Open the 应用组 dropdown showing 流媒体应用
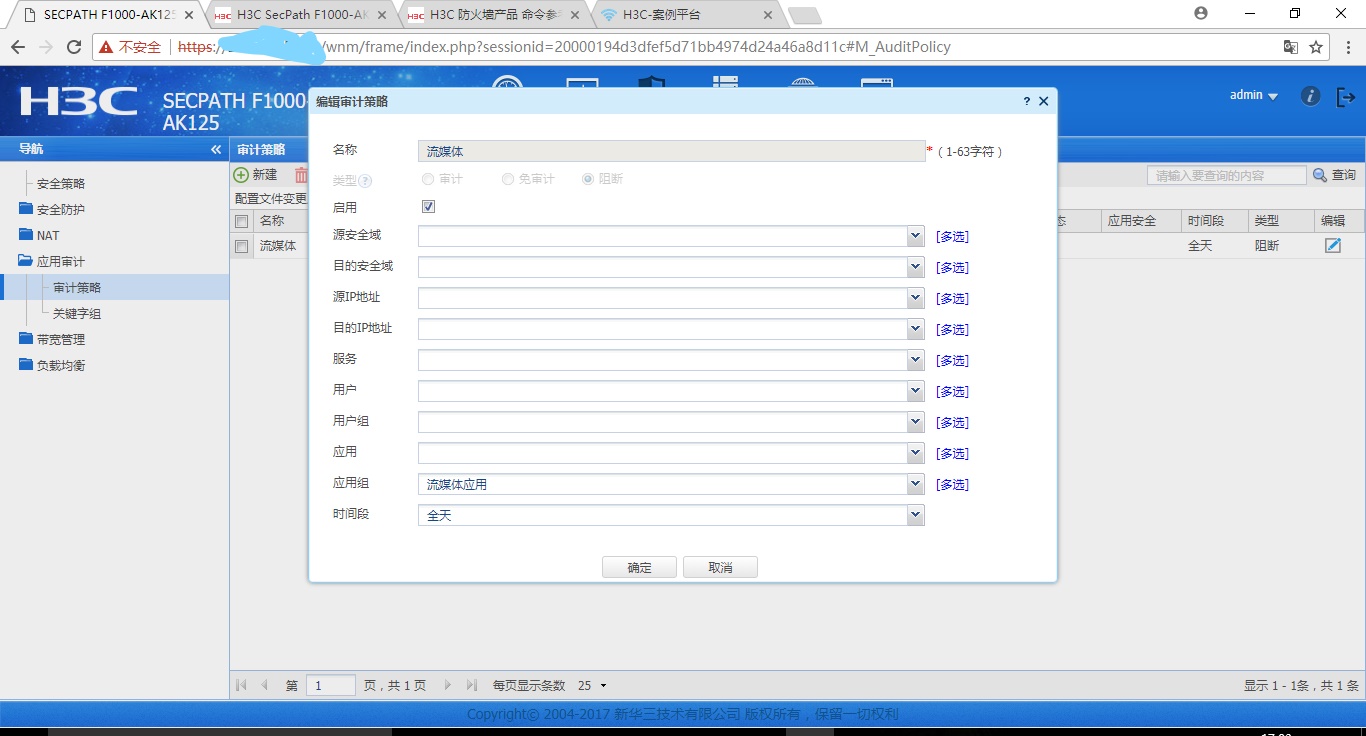This screenshot has width=1366, height=736. [915, 484]
